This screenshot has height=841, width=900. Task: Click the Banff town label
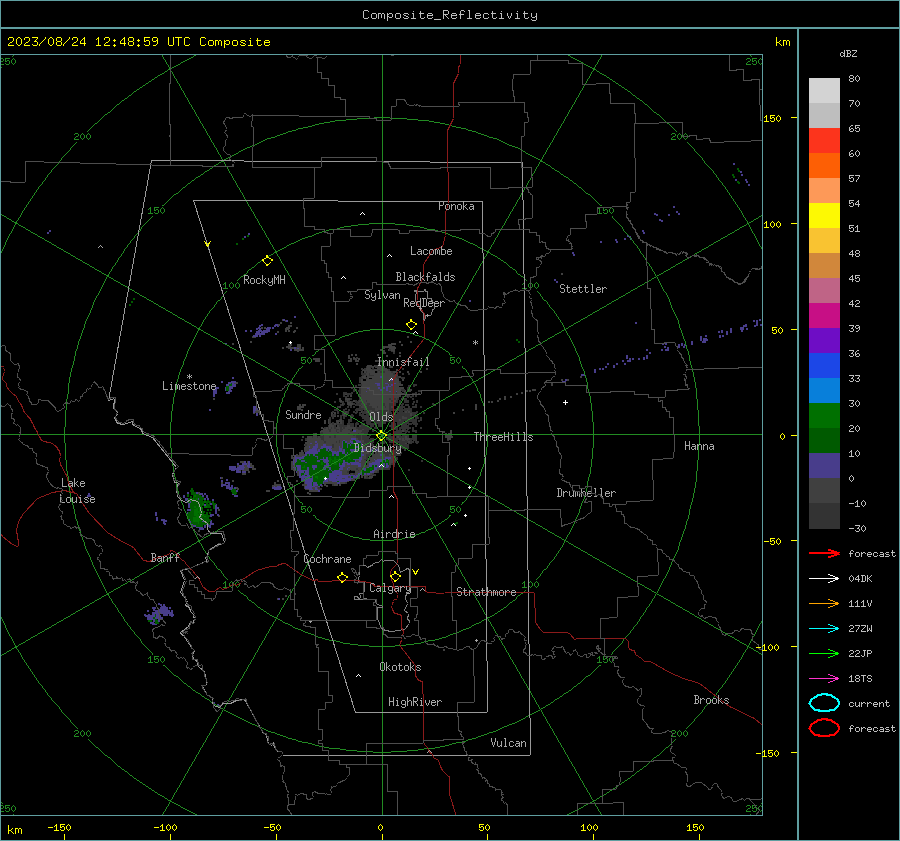165,557
